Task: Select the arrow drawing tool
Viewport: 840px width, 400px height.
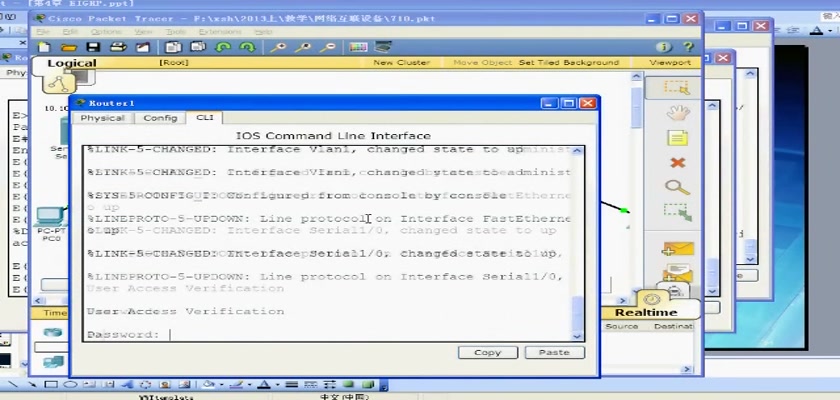Action: (x=32, y=384)
